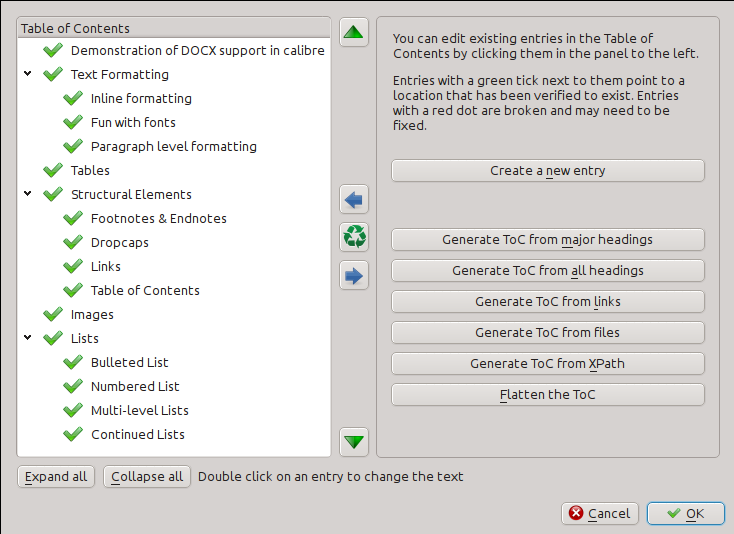Click the green recycle remove-entry icon

354,237
